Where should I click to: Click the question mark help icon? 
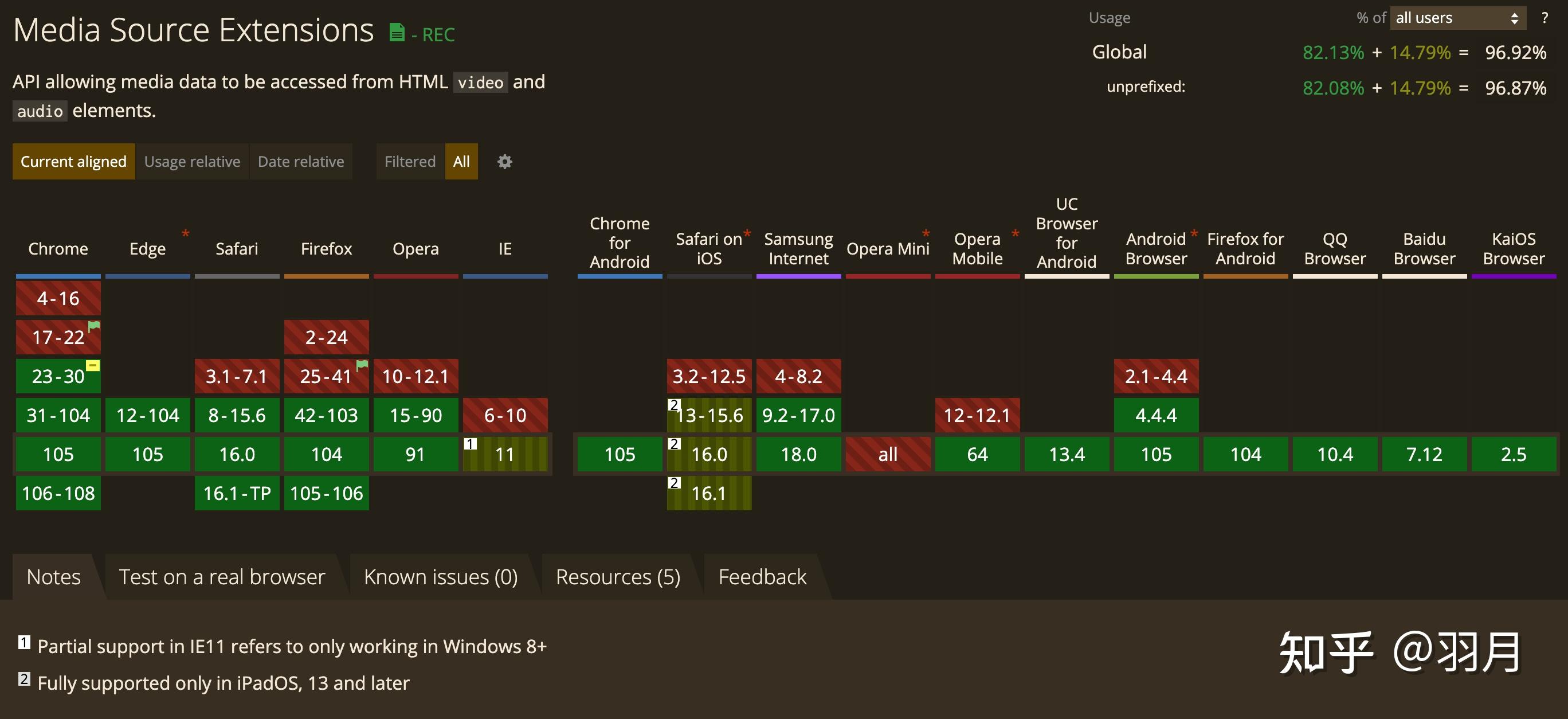point(1545,18)
